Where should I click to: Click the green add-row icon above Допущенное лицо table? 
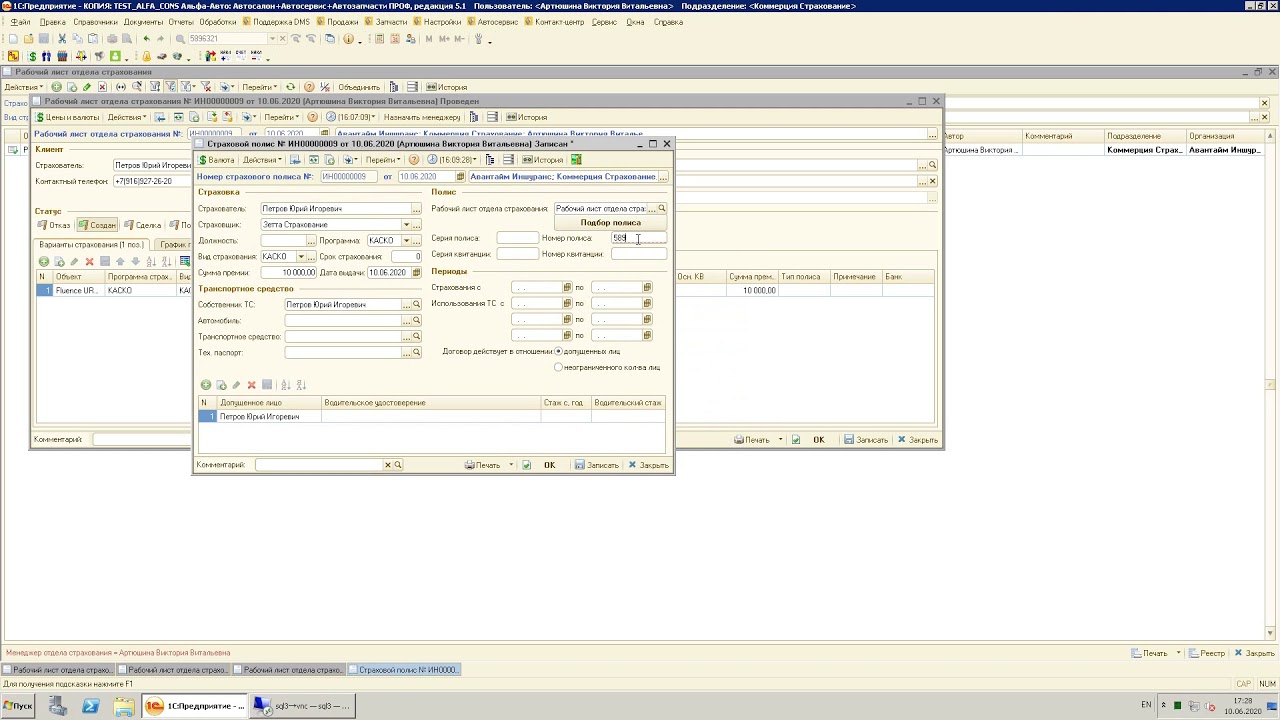click(206, 385)
